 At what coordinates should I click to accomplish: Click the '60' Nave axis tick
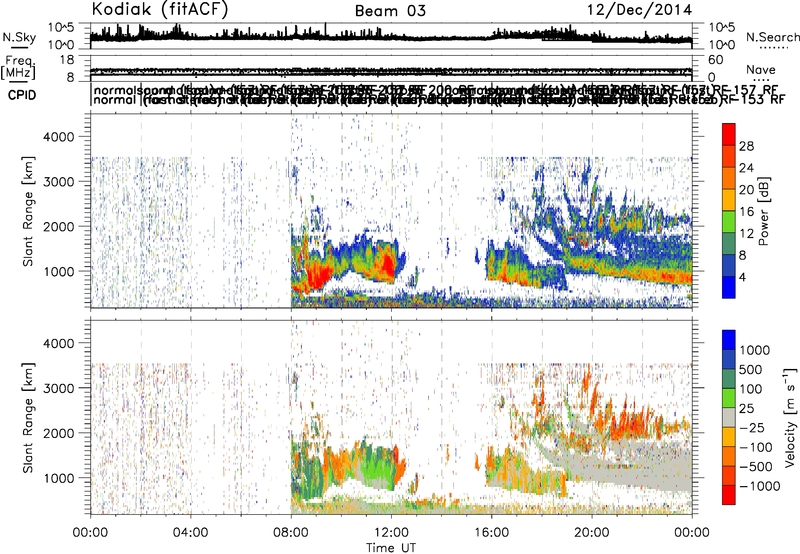(716, 60)
